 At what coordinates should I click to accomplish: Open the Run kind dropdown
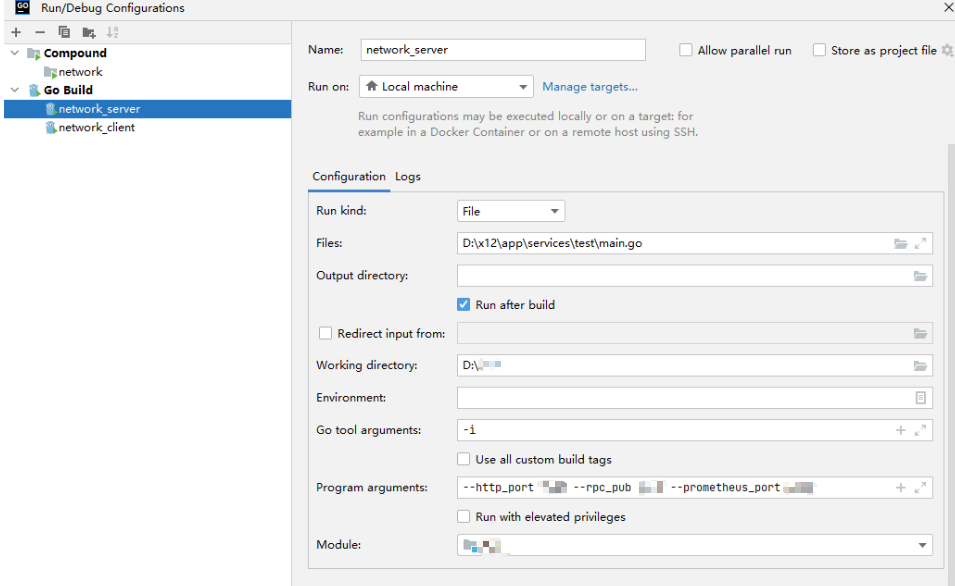(511, 211)
